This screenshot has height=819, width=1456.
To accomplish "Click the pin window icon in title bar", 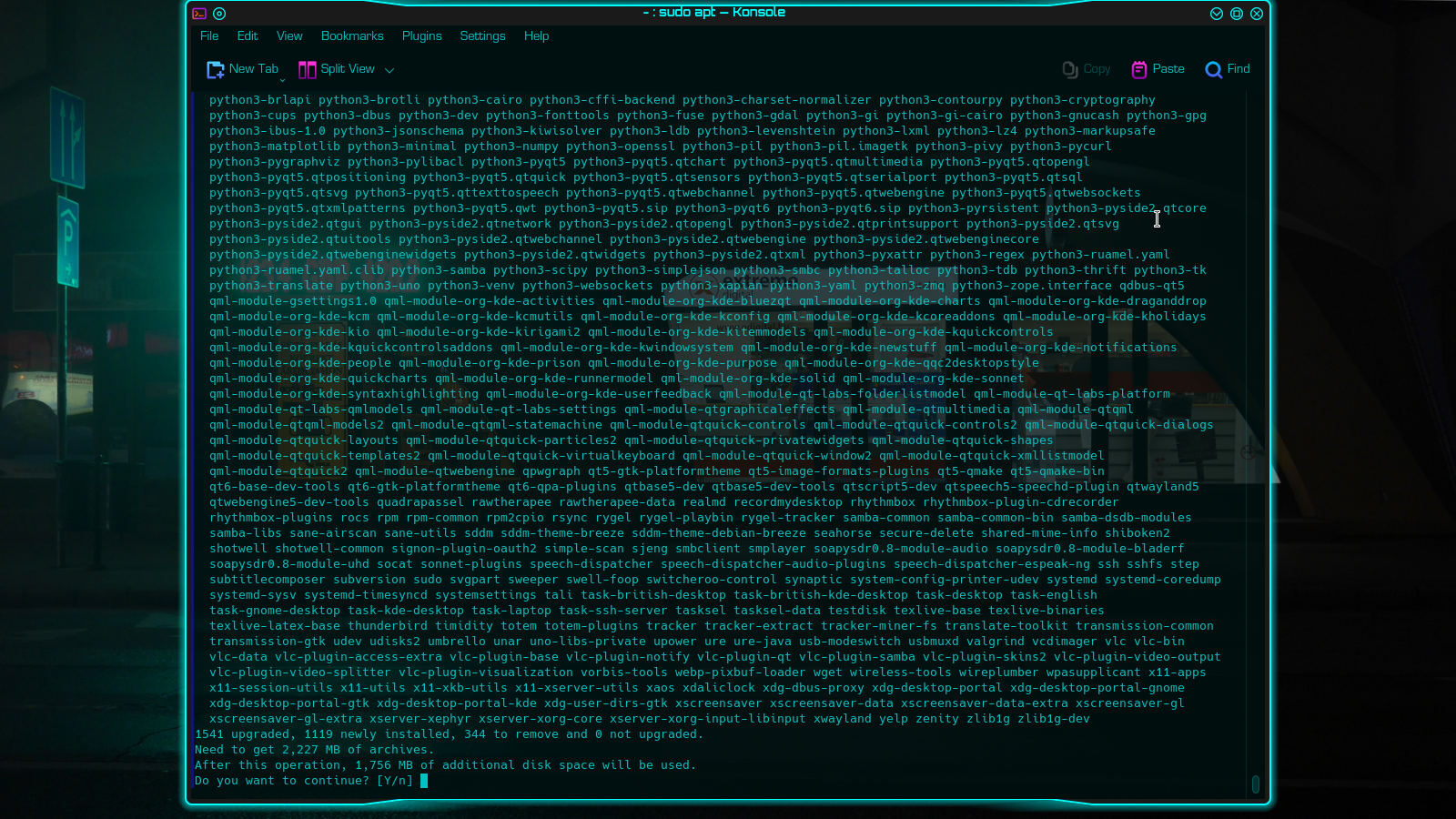I will tap(219, 14).
